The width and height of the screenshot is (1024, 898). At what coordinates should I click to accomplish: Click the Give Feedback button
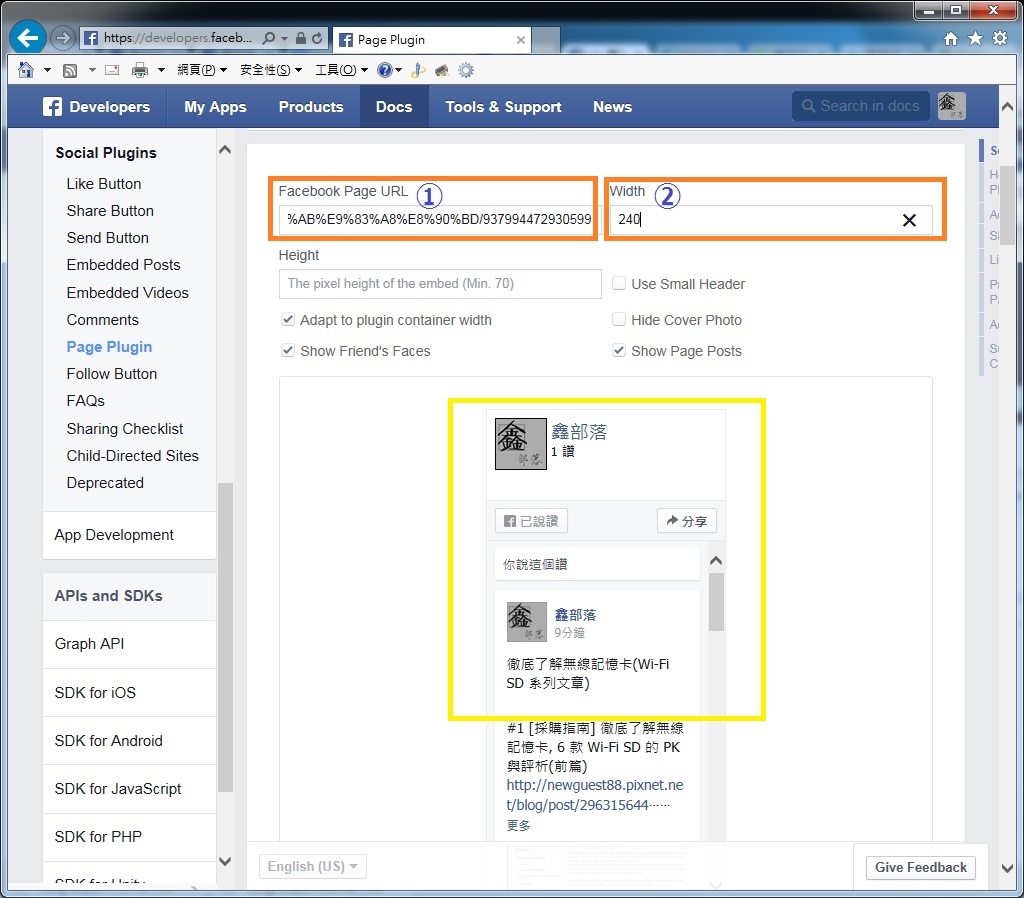tap(921, 868)
